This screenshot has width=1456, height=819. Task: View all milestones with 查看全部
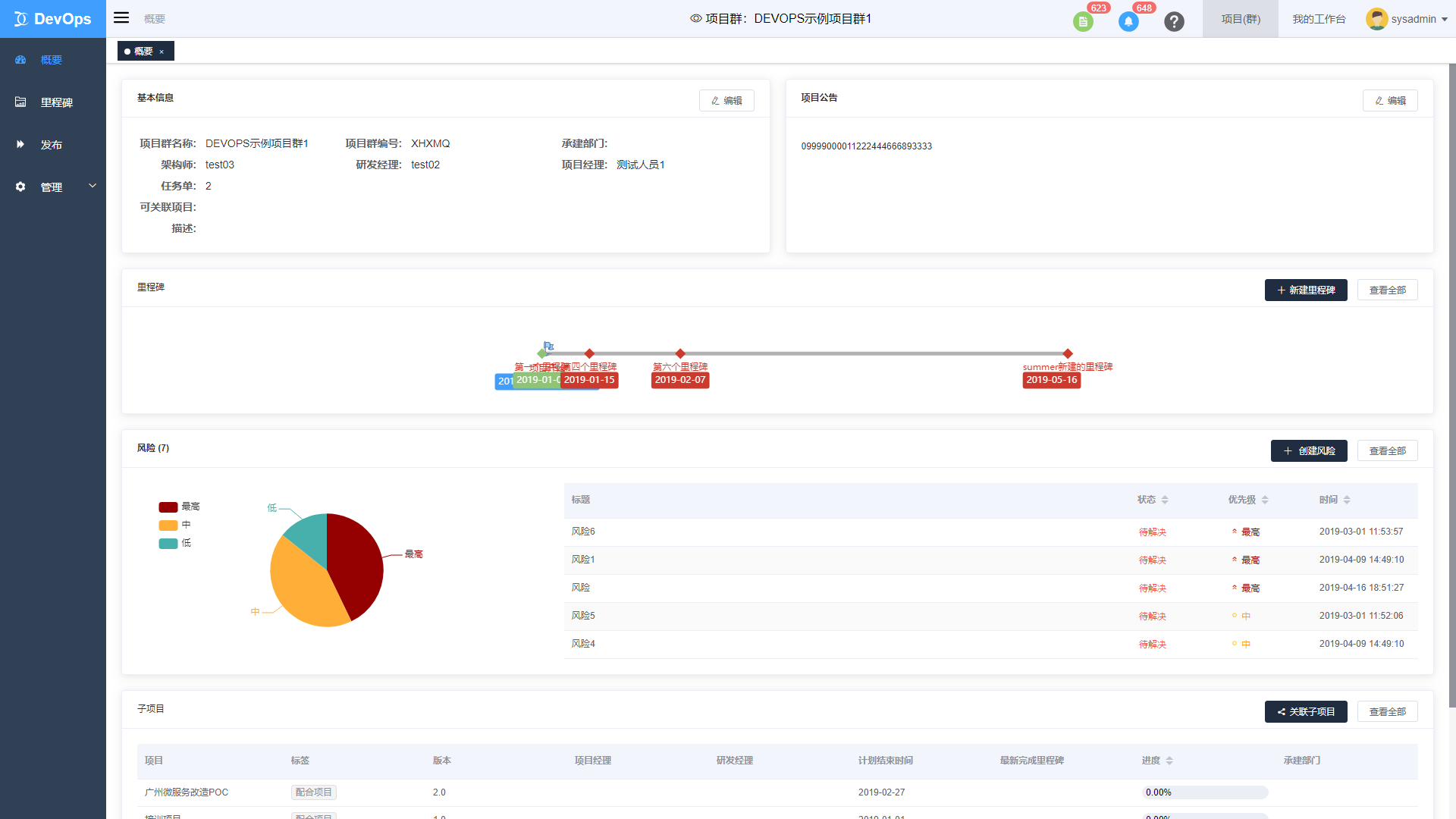point(1387,290)
